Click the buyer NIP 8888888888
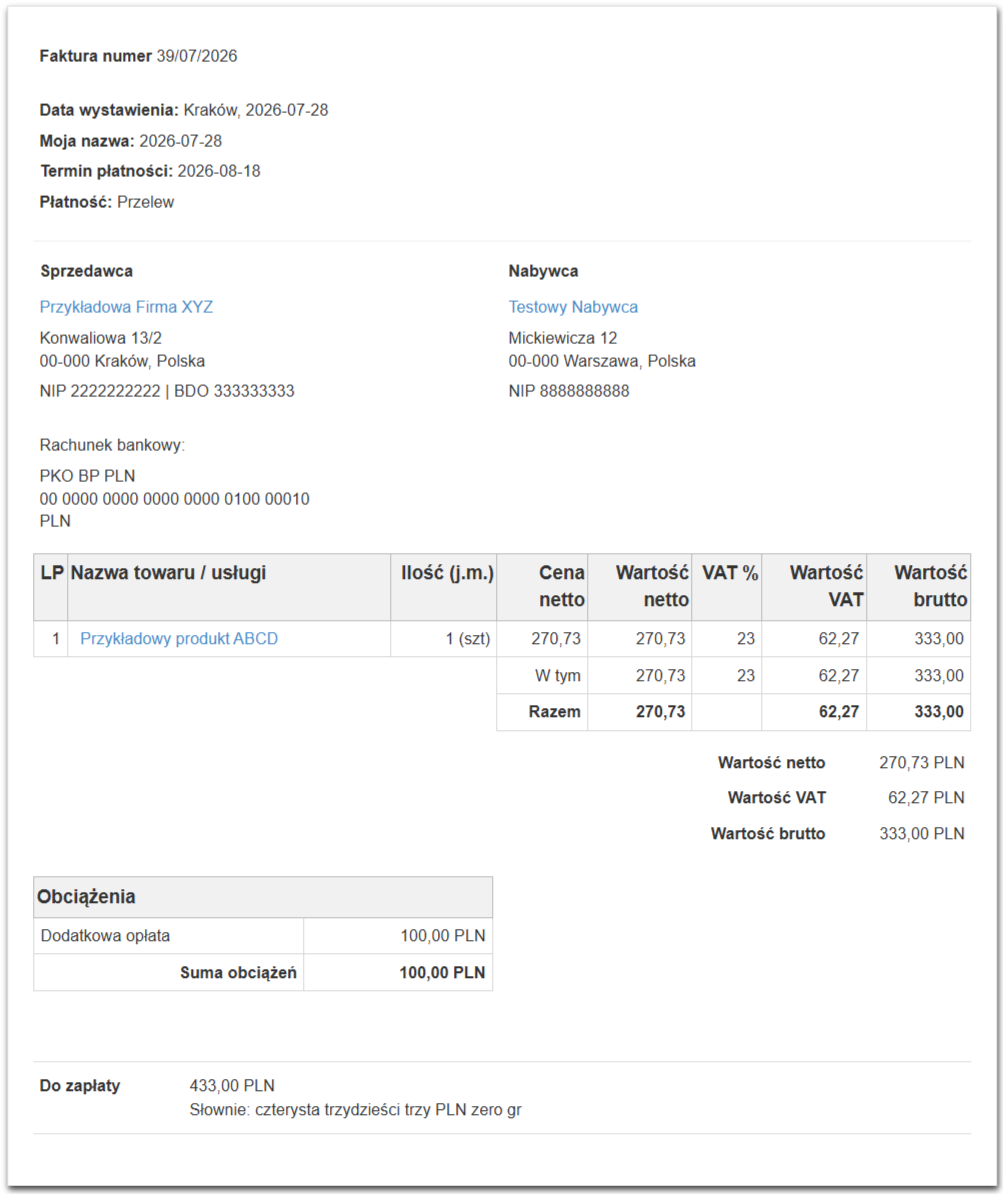1003x1194 pixels. pyautogui.click(x=569, y=391)
